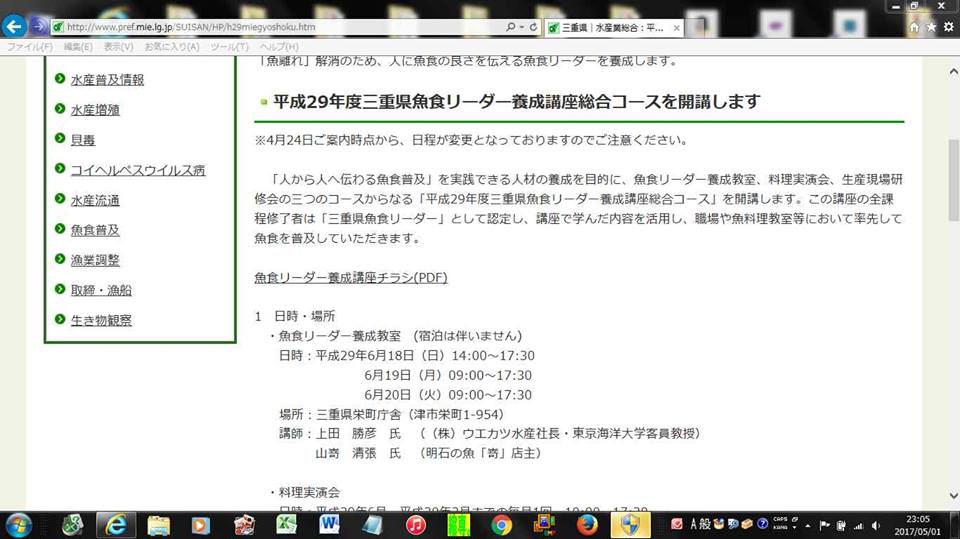Open the 水産普及情報 sidebar link

coord(107,80)
